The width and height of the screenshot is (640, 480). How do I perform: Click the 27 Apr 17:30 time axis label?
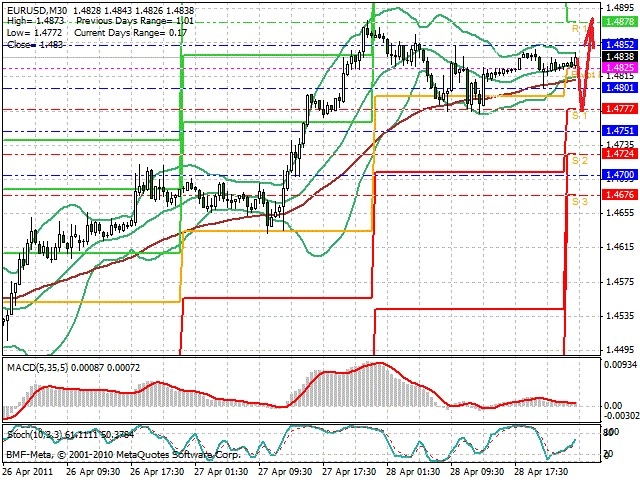pos(349,471)
